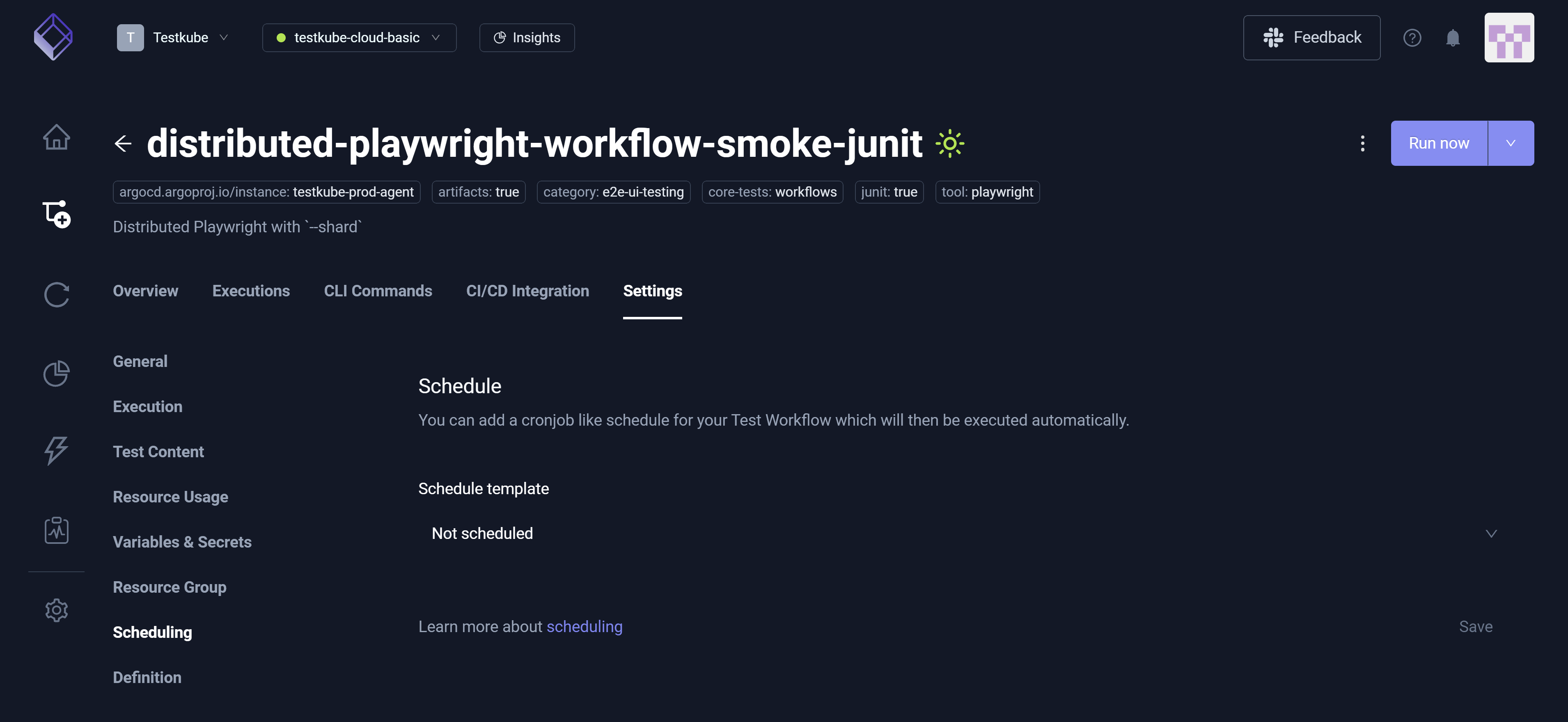
Task: Click the Insights pie-chart sidebar icon
Action: coord(57,373)
